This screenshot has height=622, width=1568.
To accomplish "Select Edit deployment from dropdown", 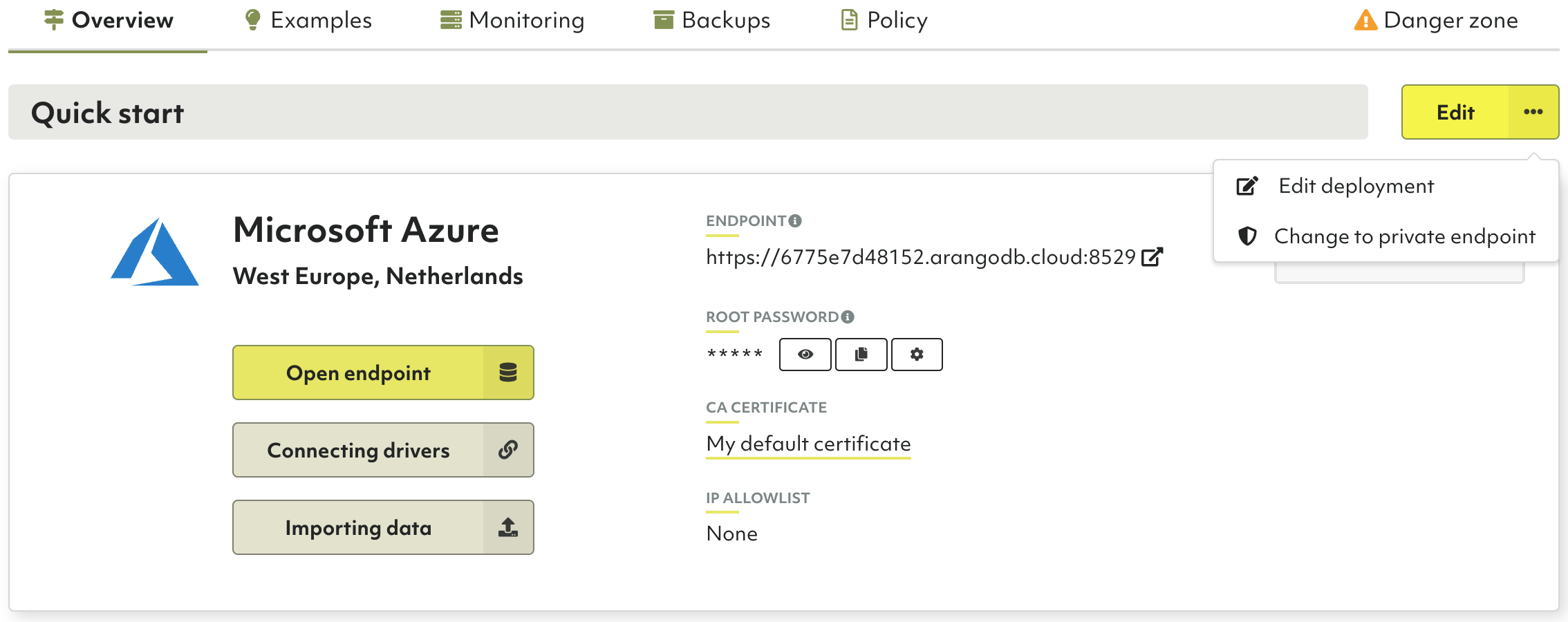I will [x=1355, y=186].
